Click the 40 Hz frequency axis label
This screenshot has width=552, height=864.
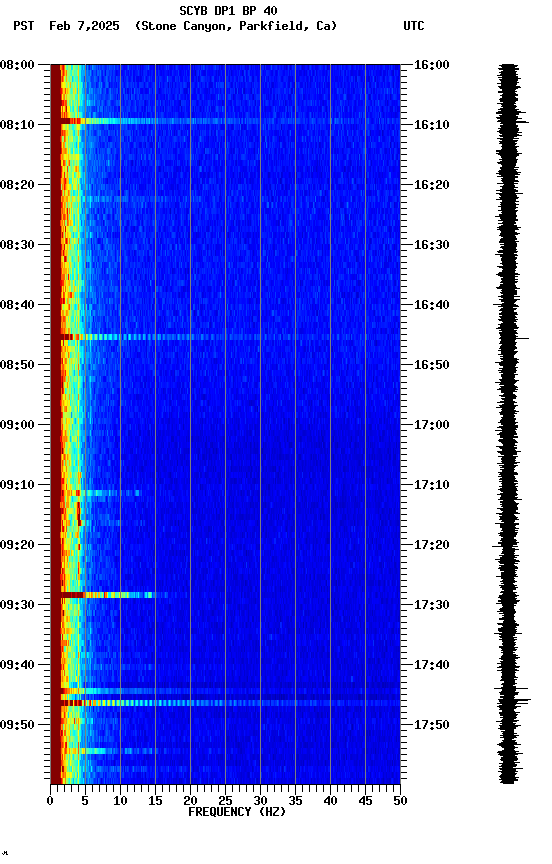coord(330,801)
